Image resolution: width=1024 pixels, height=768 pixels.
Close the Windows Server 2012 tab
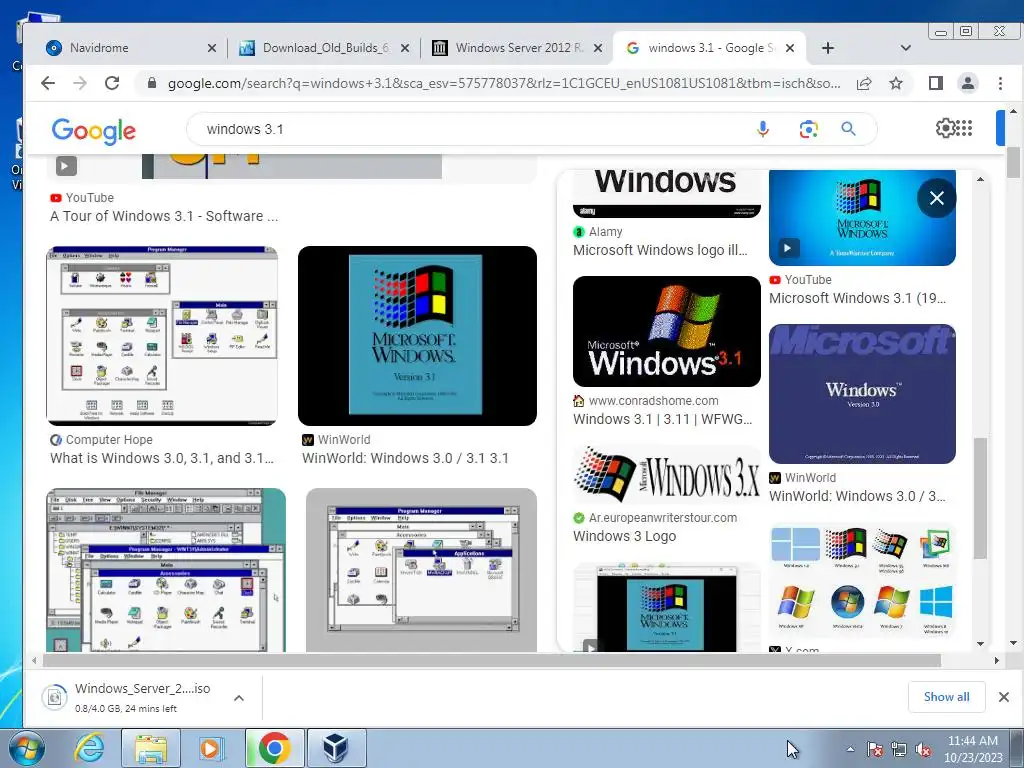(598, 48)
